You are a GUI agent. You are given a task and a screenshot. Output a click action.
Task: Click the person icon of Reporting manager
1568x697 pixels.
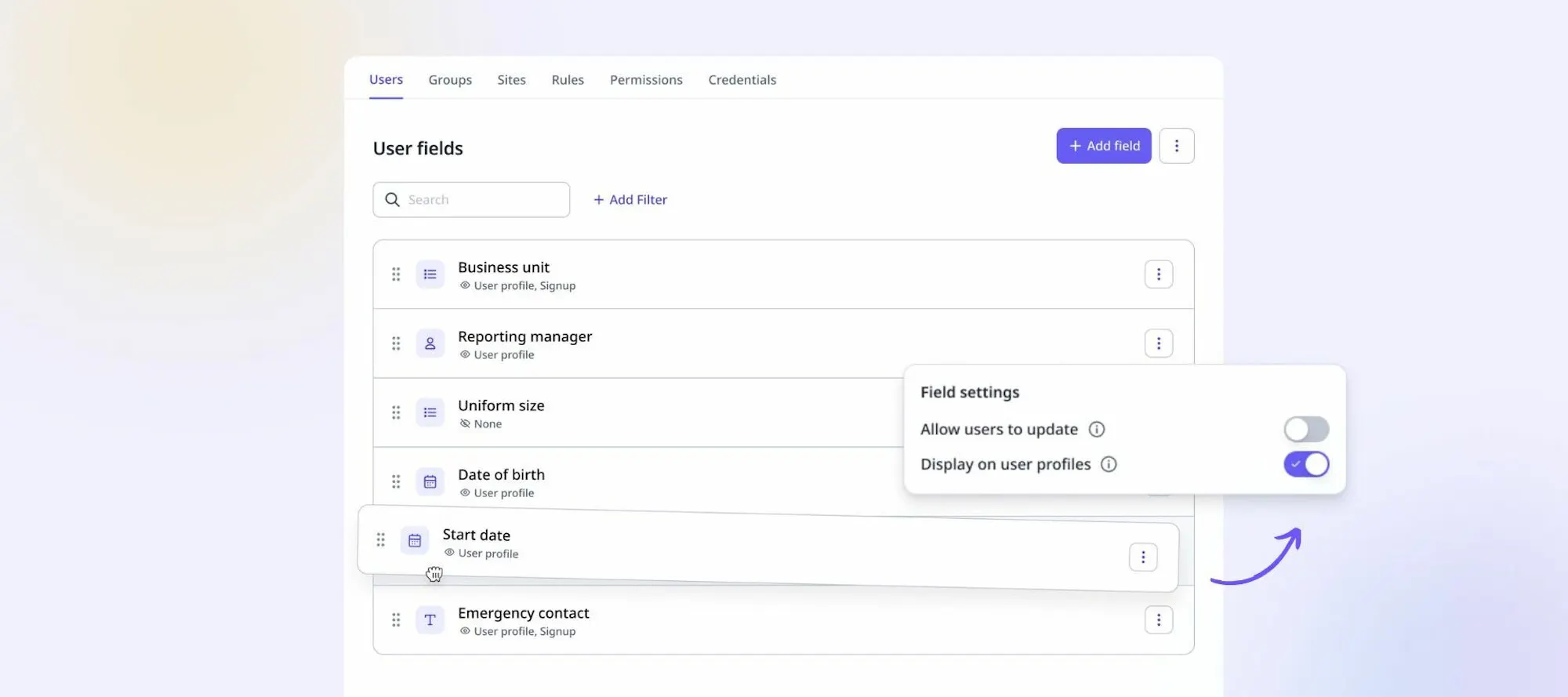(430, 343)
